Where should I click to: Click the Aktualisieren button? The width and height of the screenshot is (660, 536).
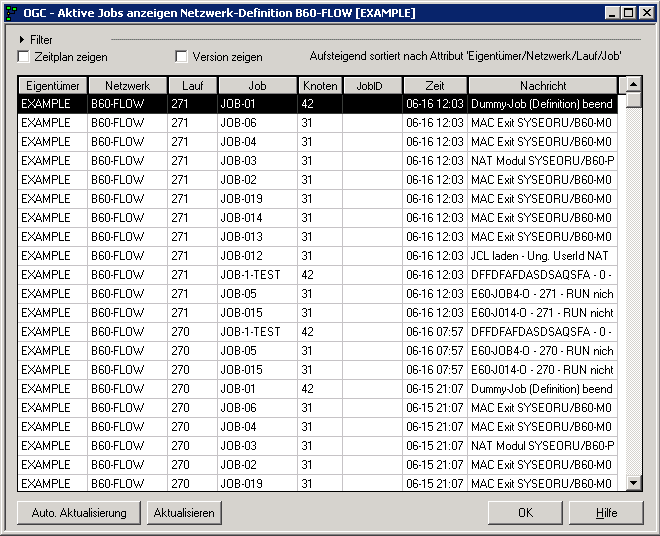click(183, 513)
